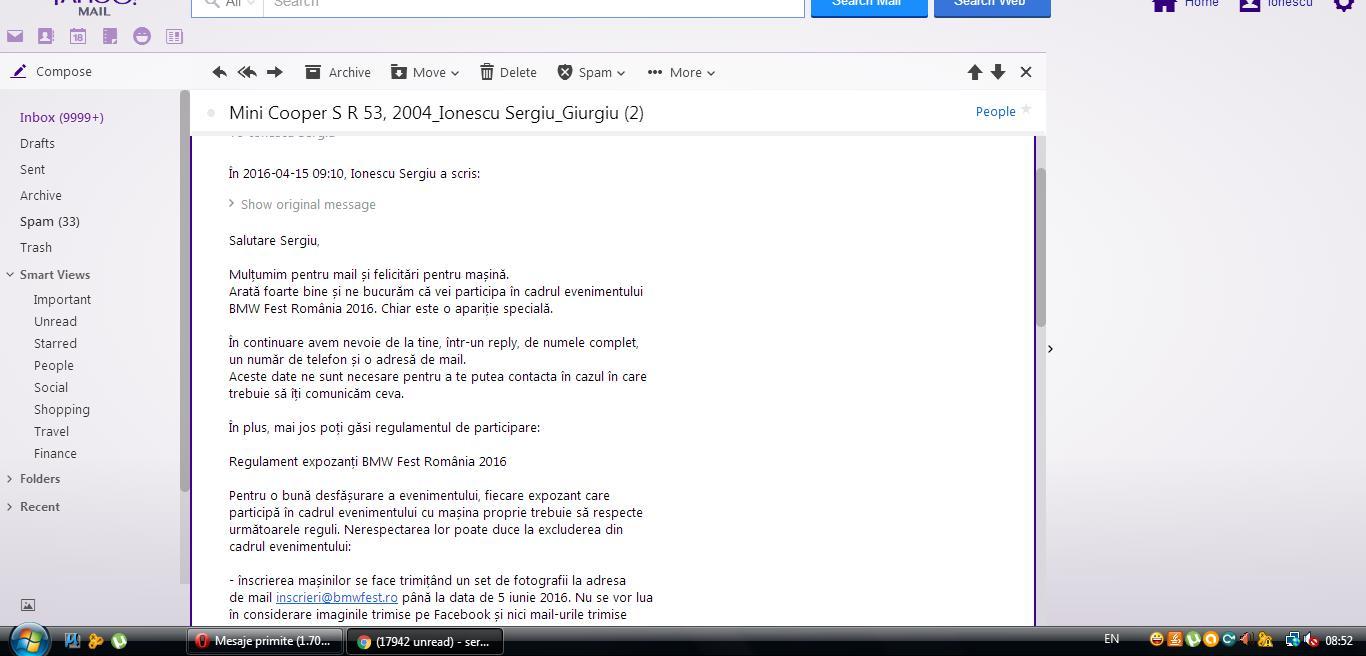Click the Forward arrow icon
This screenshot has height=656, width=1366.
tap(274, 72)
